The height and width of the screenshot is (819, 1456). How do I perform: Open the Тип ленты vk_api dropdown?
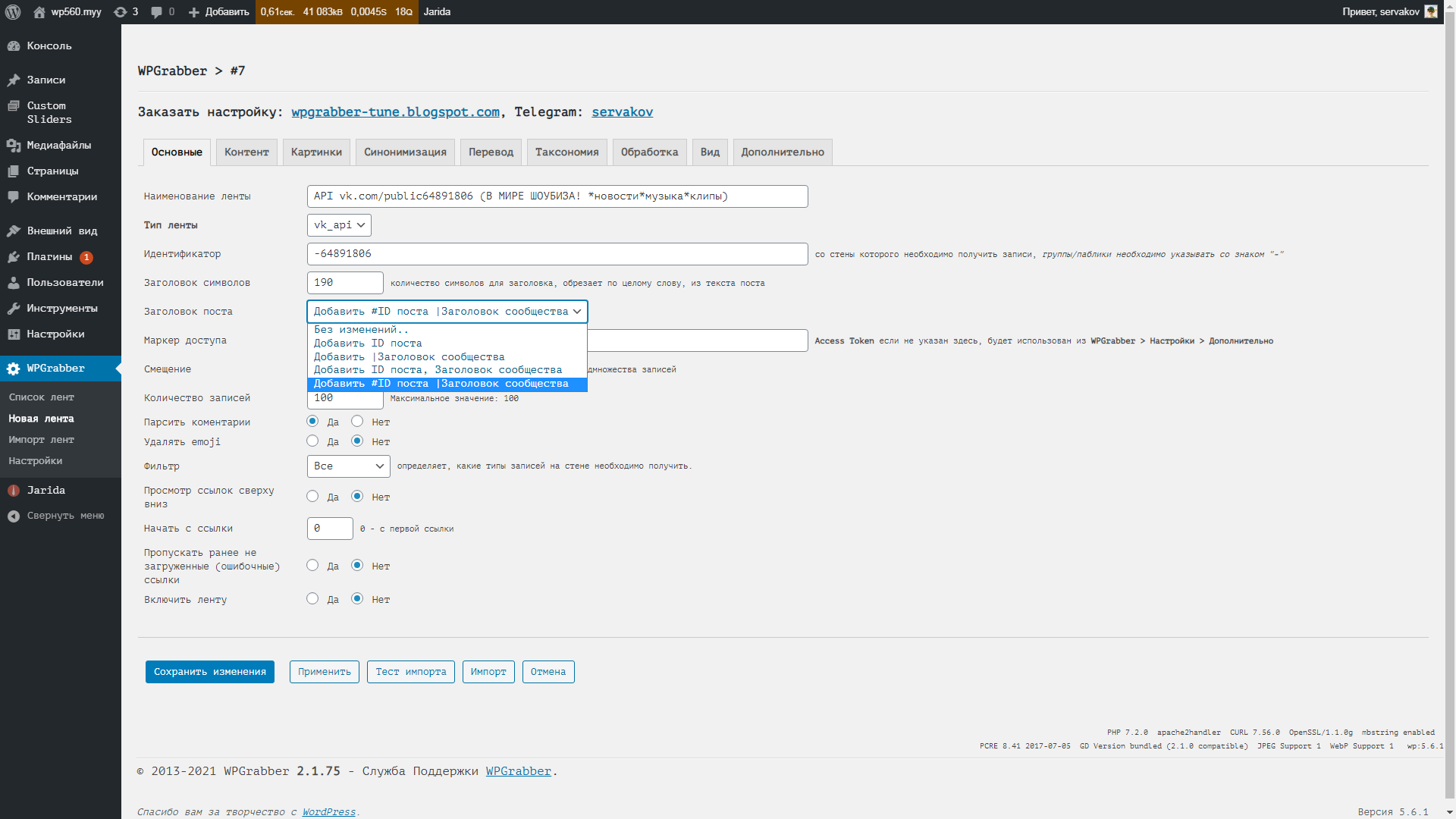point(339,225)
